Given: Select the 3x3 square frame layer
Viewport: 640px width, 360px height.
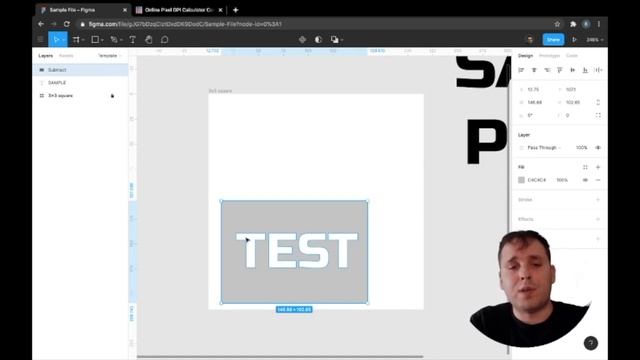Looking at the screenshot, I should 80,96.
